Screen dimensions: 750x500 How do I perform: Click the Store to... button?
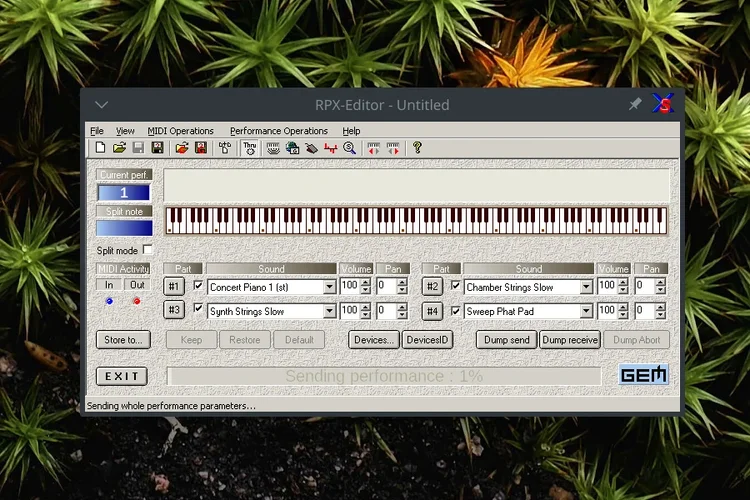[123, 340]
